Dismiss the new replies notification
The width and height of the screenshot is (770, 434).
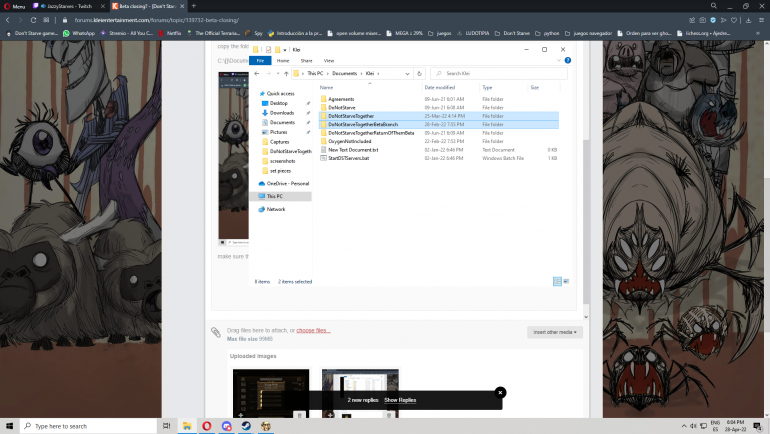tap(500, 392)
